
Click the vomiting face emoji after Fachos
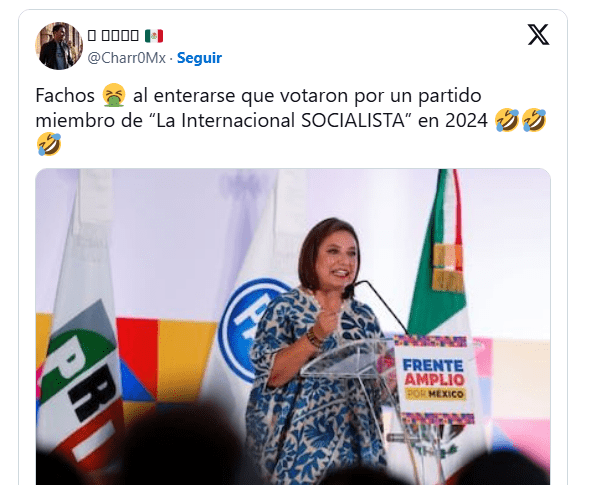pyautogui.click(x=114, y=95)
